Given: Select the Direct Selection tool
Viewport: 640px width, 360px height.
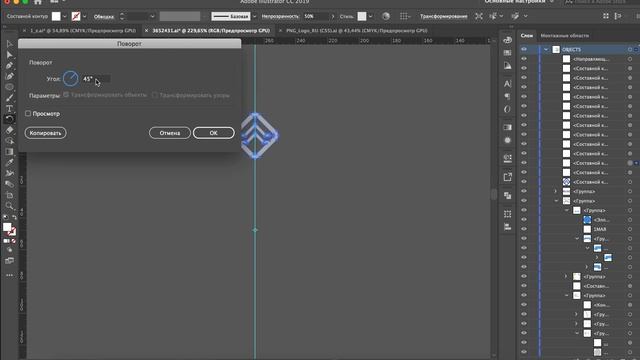Looking at the screenshot, I should tap(9, 55).
